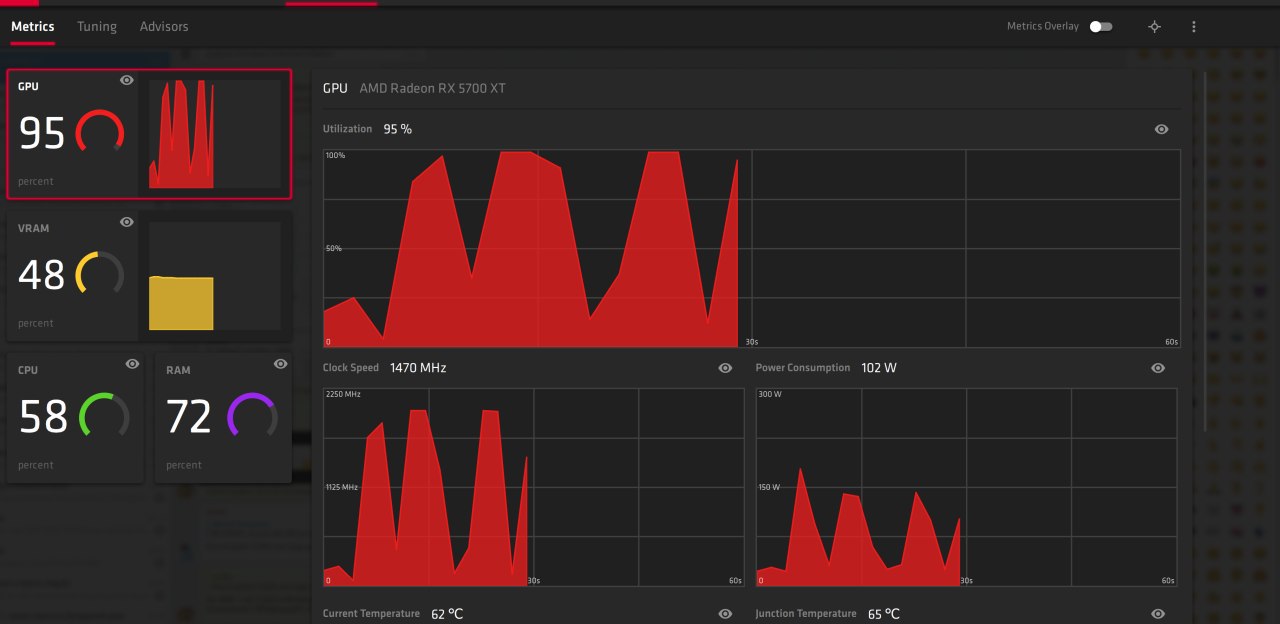Click the Utilization graph area
Viewport: 1280px width, 624px height.
751,248
